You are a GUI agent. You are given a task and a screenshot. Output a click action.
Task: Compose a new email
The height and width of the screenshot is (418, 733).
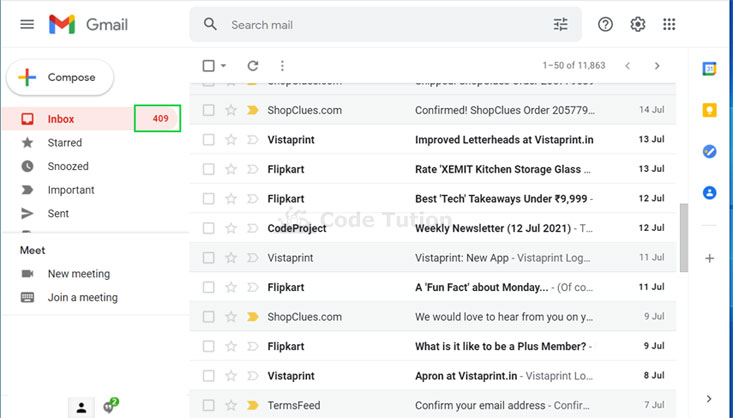[x=60, y=78]
